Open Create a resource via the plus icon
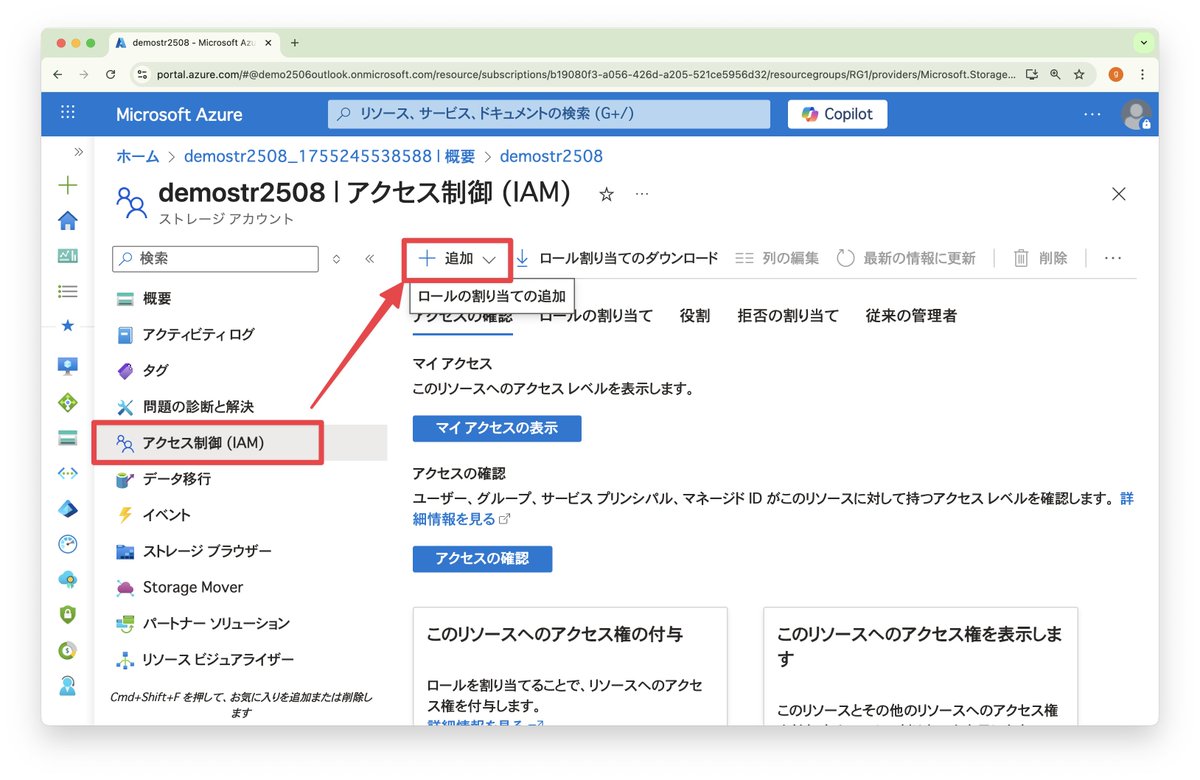 pyautogui.click(x=67, y=185)
